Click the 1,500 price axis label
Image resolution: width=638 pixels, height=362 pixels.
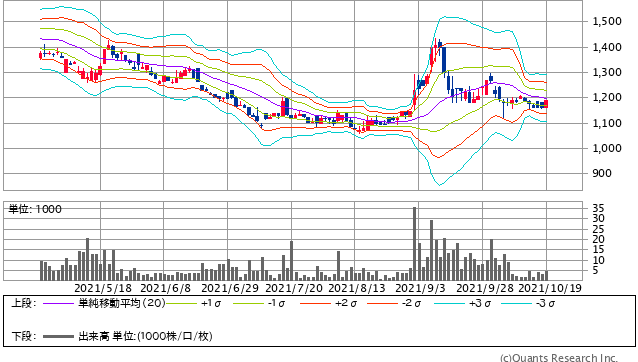coord(607,21)
